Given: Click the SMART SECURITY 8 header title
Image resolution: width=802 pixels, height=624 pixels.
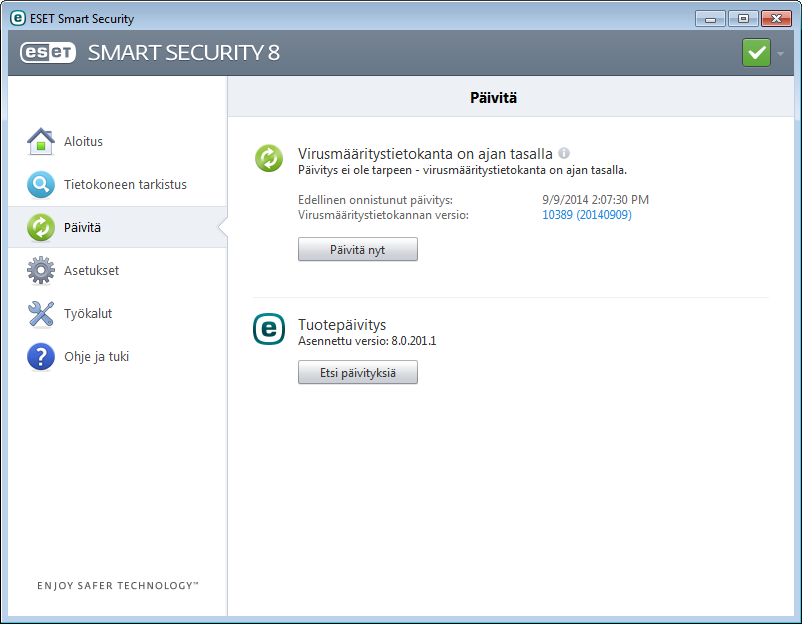Looking at the screenshot, I should (184, 53).
